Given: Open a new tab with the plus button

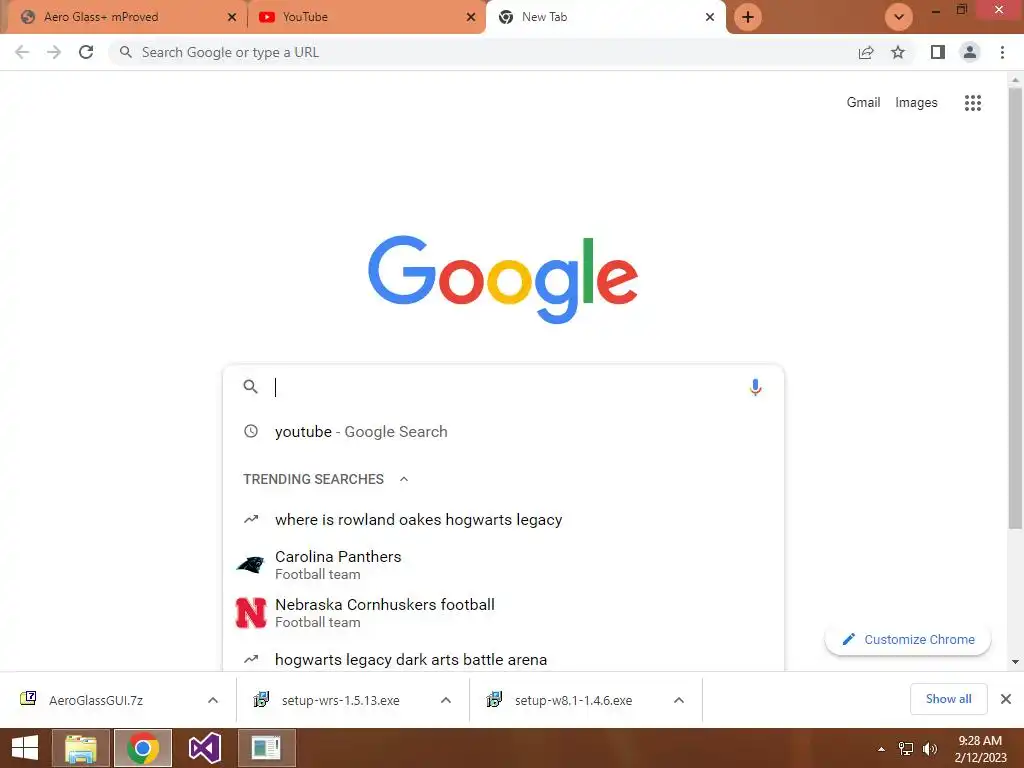Looking at the screenshot, I should point(748,17).
